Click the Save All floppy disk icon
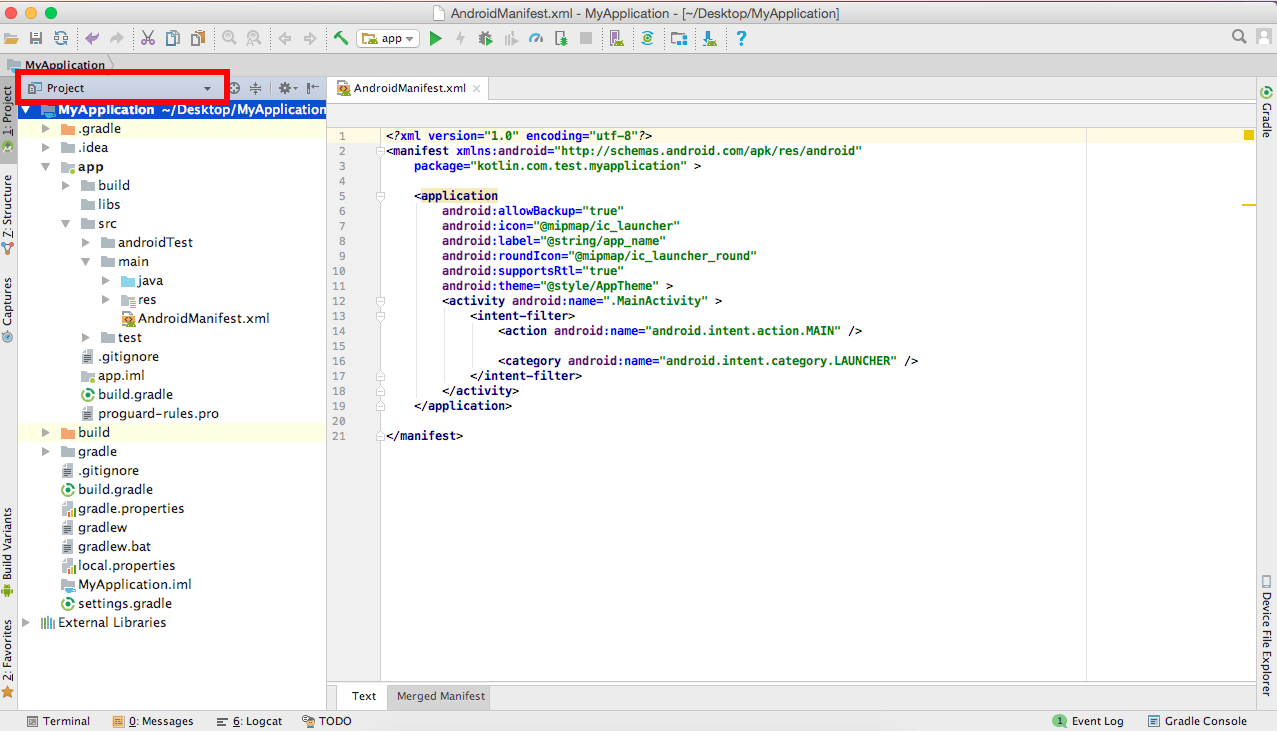Viewport: 1277px width, 731px height. click(36, 38)
